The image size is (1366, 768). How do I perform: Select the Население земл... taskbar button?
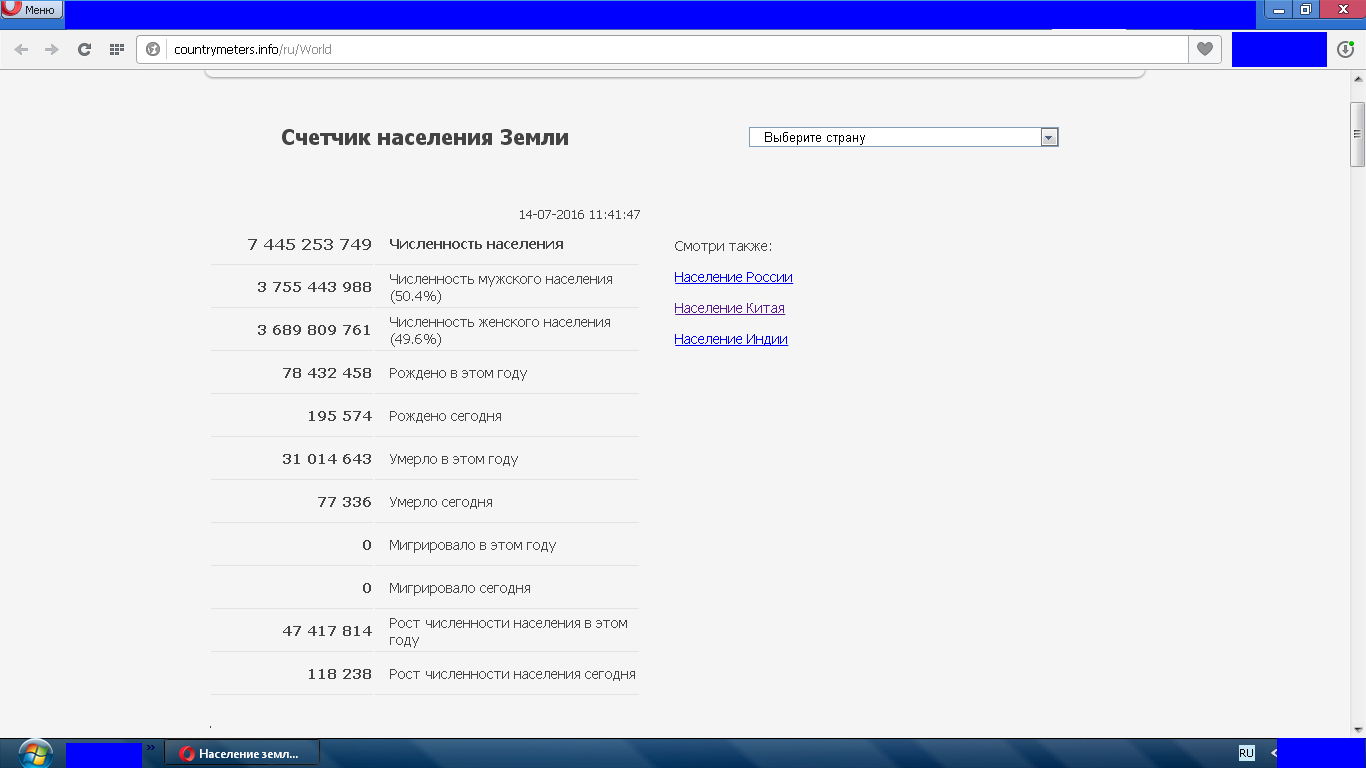[x=241, y=753]
